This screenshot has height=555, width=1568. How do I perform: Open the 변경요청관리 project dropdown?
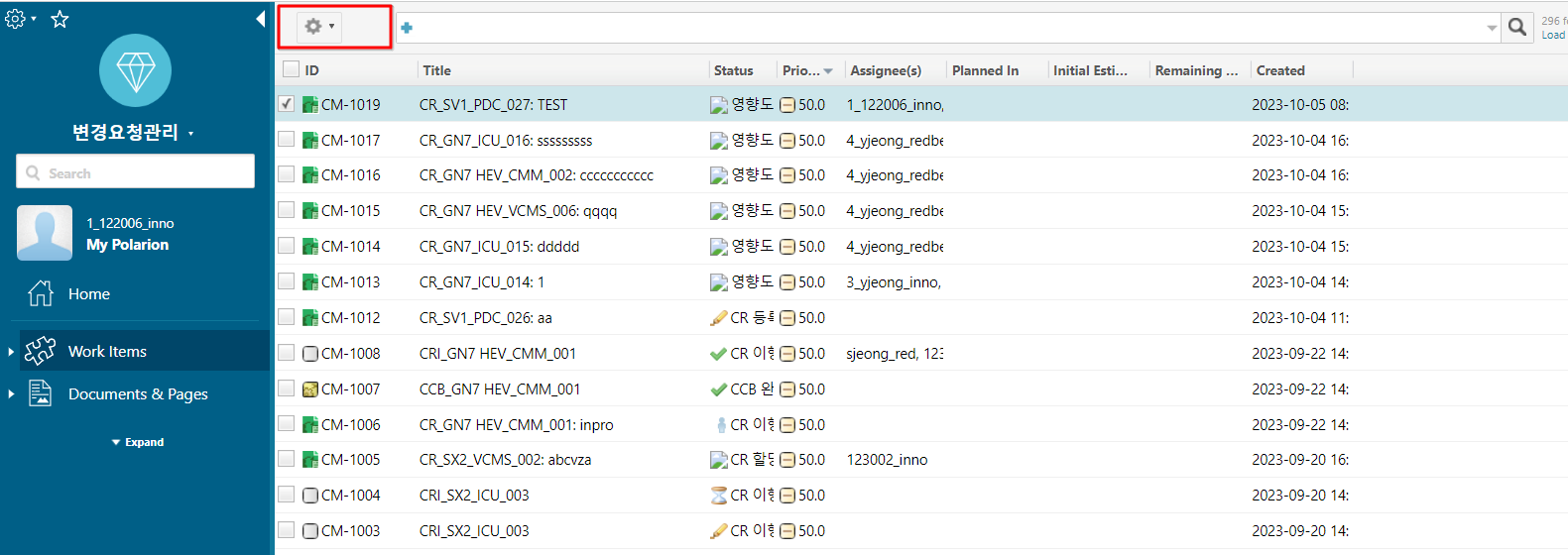[x=190, y=134]
